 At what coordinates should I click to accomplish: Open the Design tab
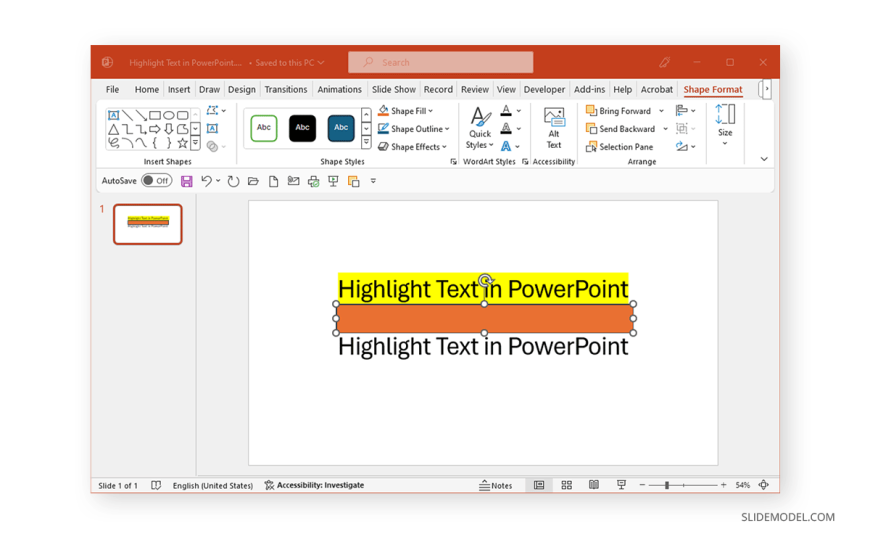click(242, 89)
